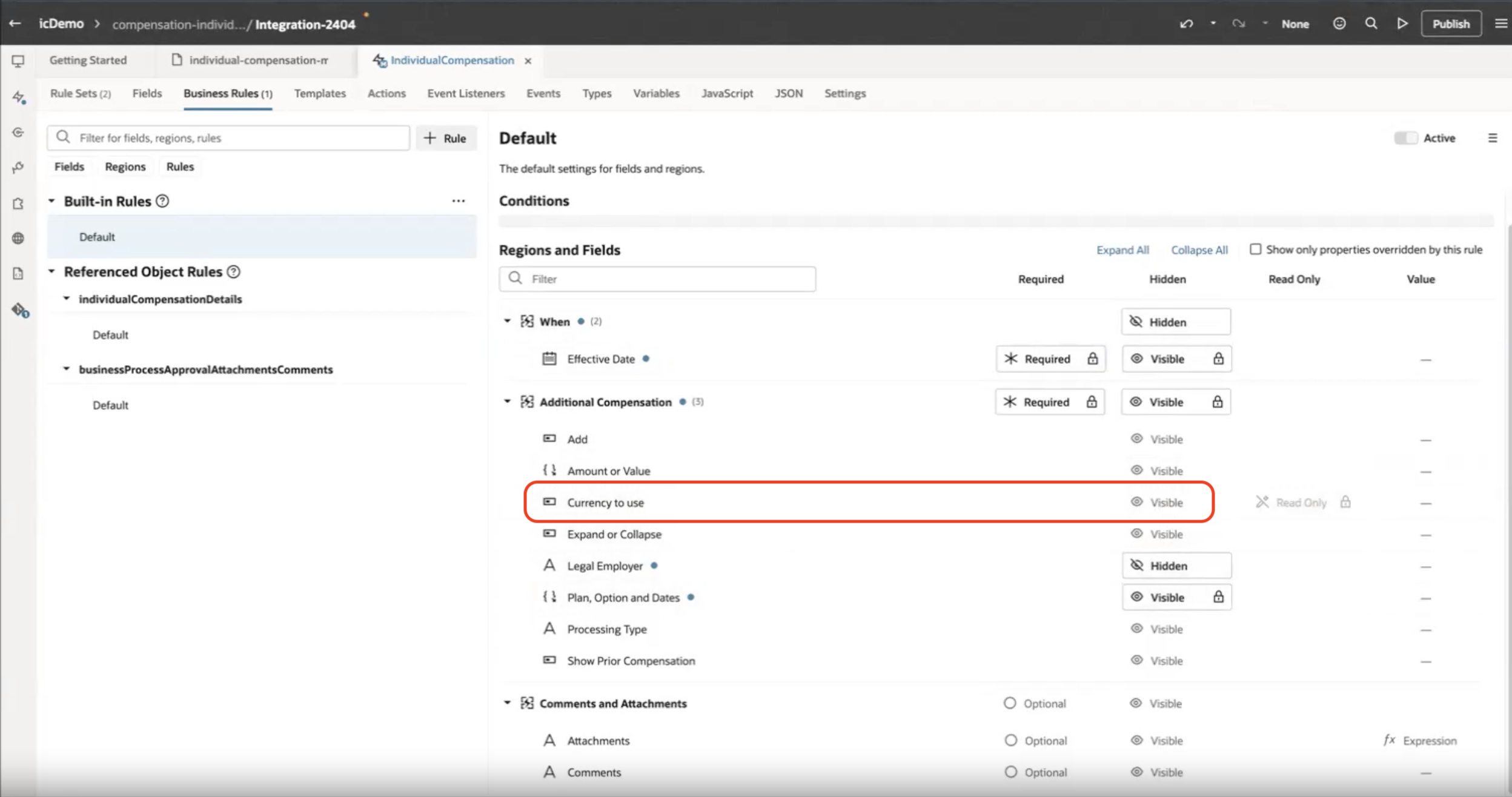Click the Expand All link
This screenshot has width=1512, height=797.
click(x=1122, y=250)
